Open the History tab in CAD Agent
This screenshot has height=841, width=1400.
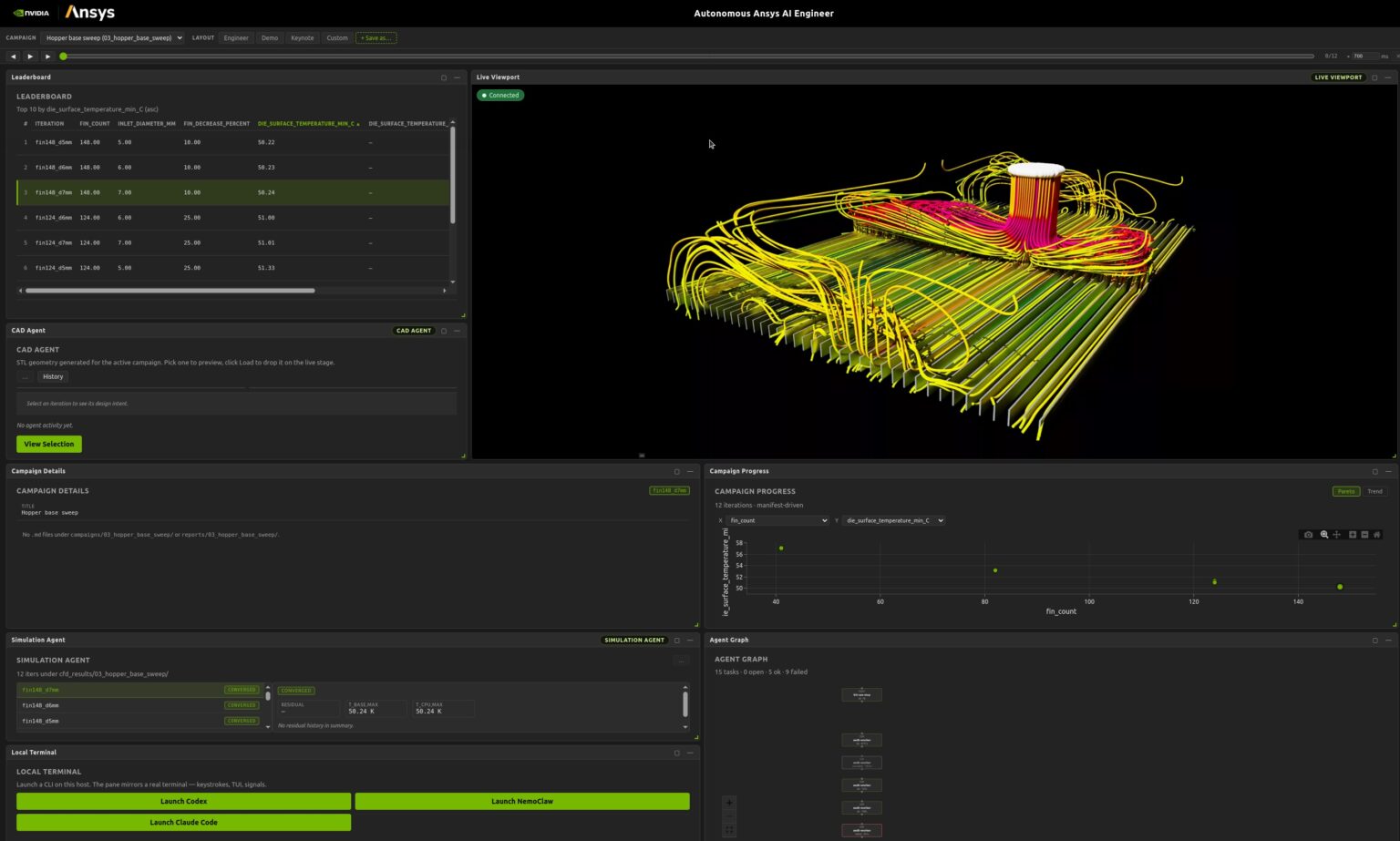pyautogui.click(x=53, y=376)
